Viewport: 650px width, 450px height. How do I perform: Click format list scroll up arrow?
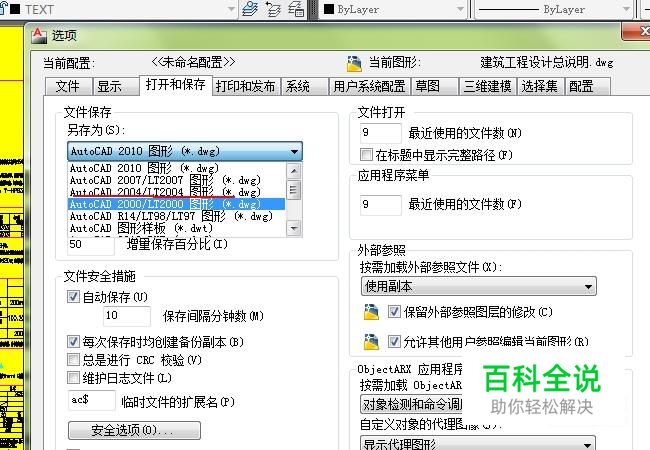click(x=293, y=170)
